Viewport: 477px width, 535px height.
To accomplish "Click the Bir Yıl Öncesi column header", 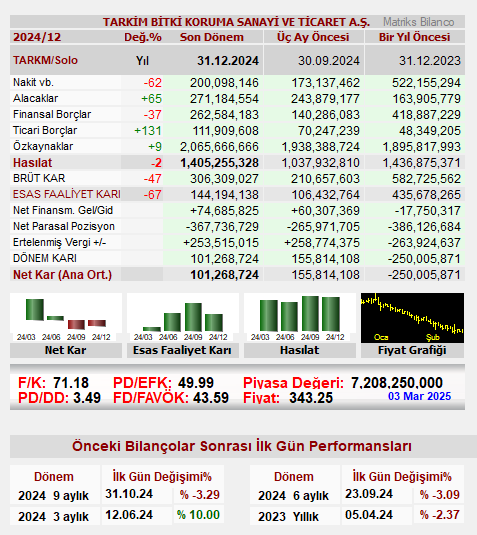I will tap(415, 37).
